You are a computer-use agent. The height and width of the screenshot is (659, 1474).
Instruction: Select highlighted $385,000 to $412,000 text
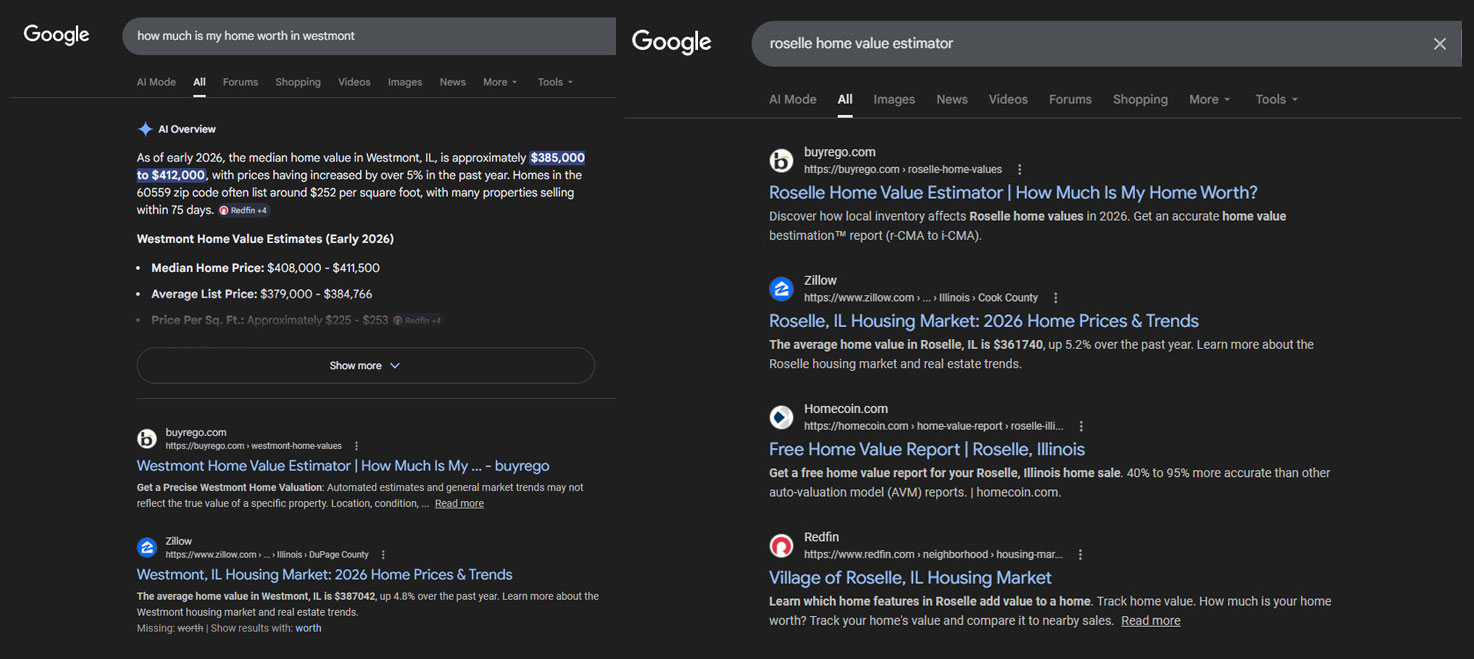click(x=361, y=166)
